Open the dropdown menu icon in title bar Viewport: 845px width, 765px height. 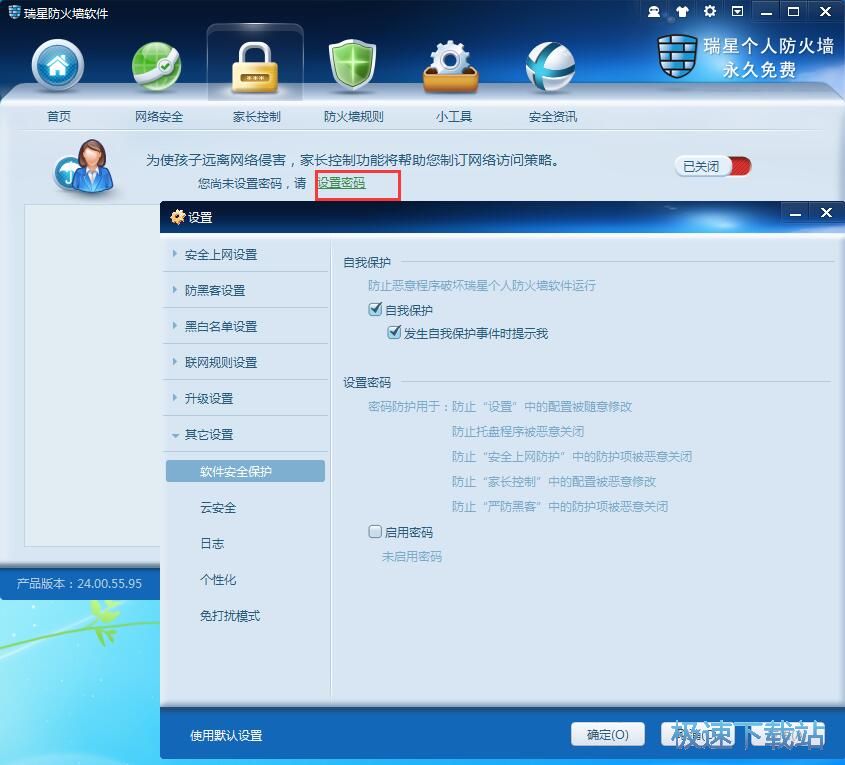click(x=737, y=11)
